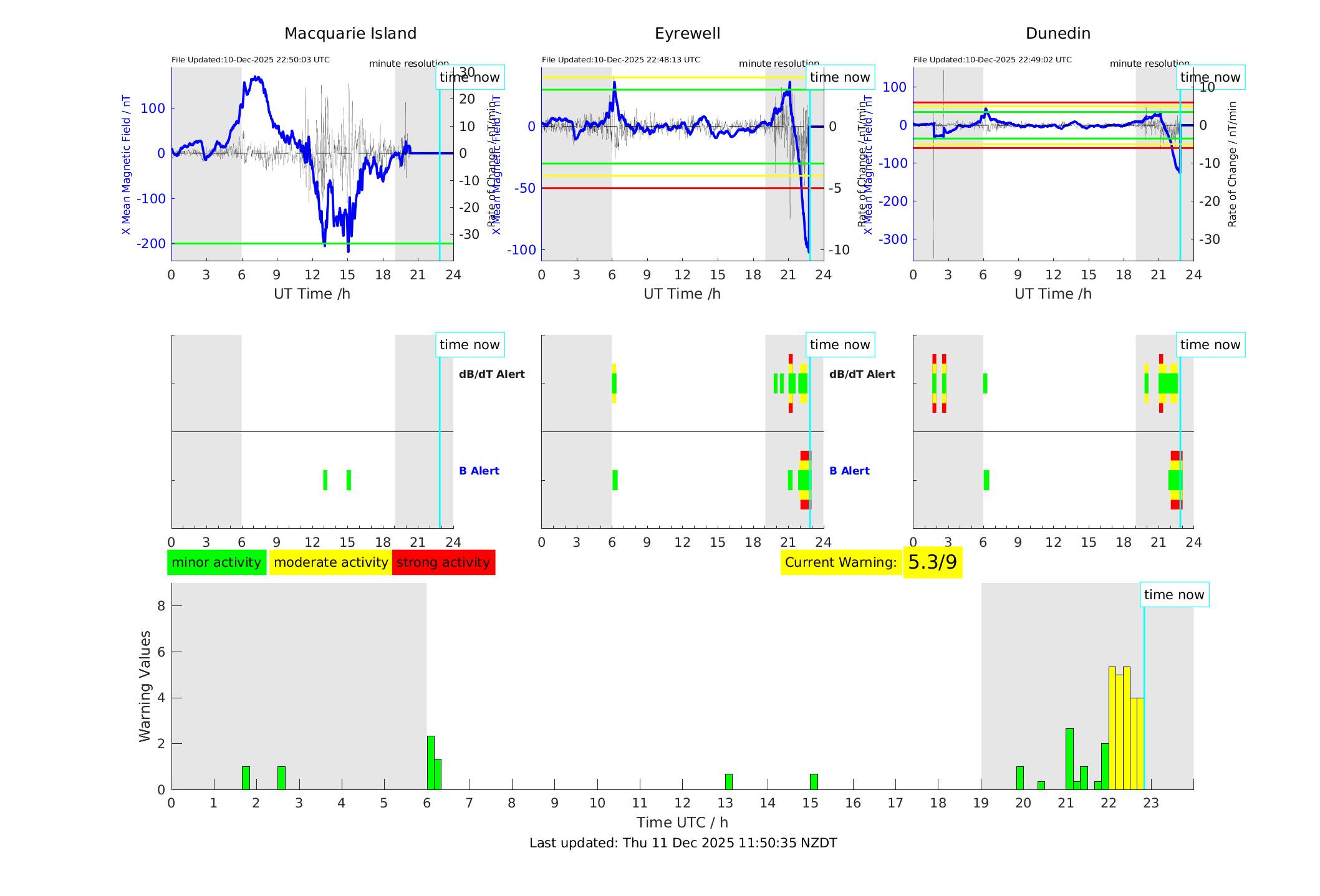Click the green warning bar at hour 6

(x=430, y=762)
